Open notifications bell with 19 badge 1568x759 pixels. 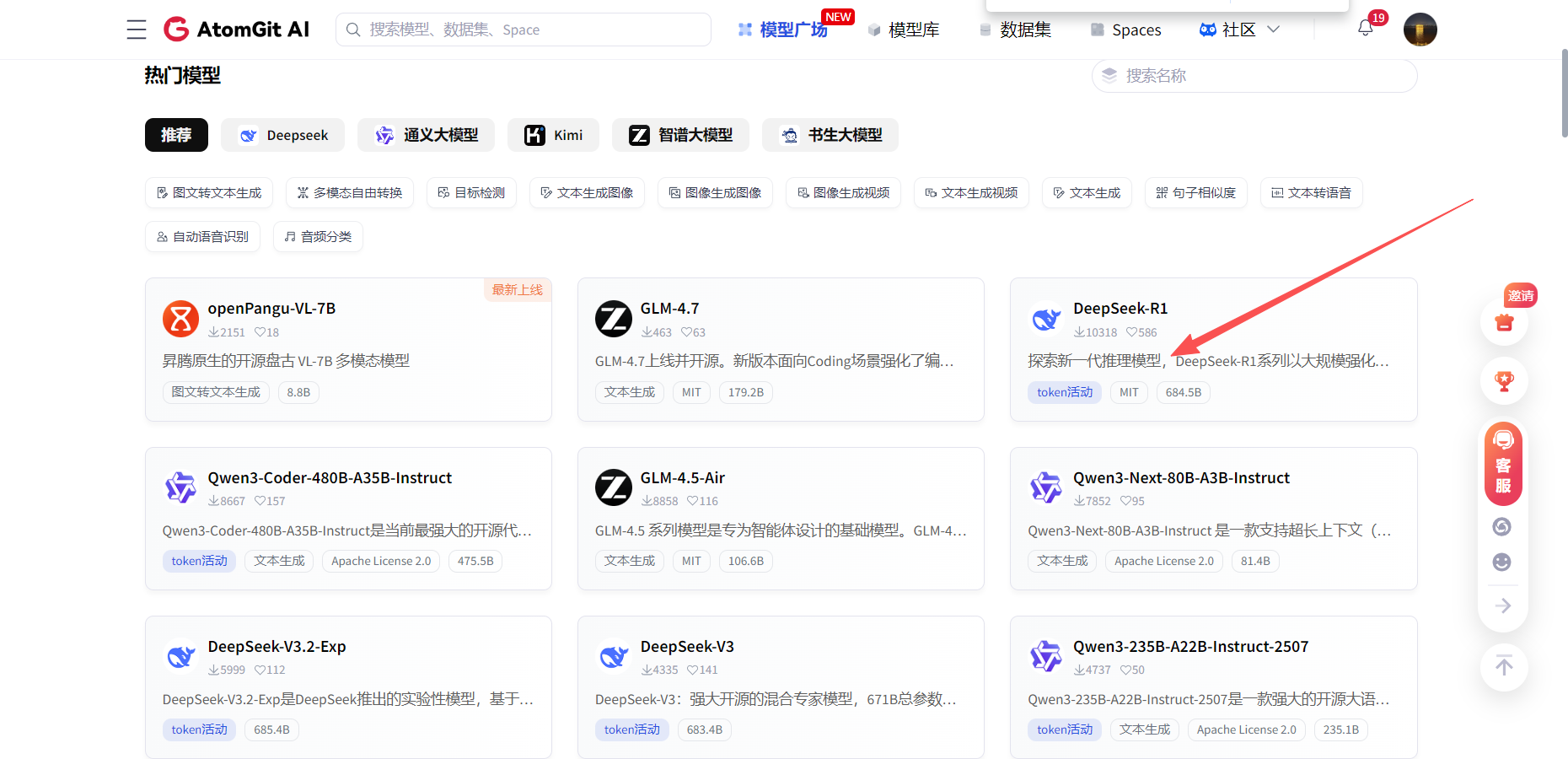(x=1366, y=28)
